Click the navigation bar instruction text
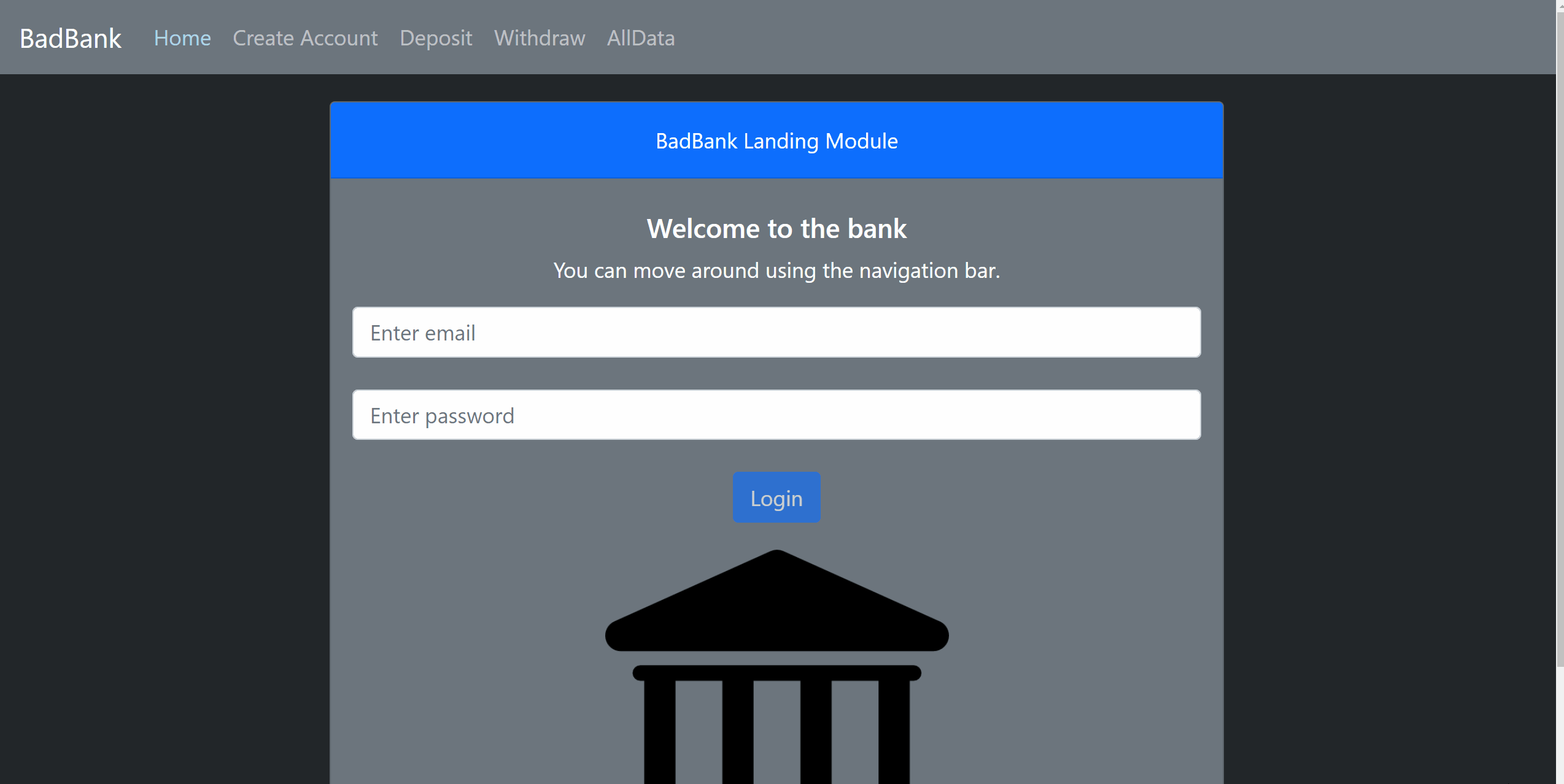This screenshot has height=784, width=1564. (776, 271)
